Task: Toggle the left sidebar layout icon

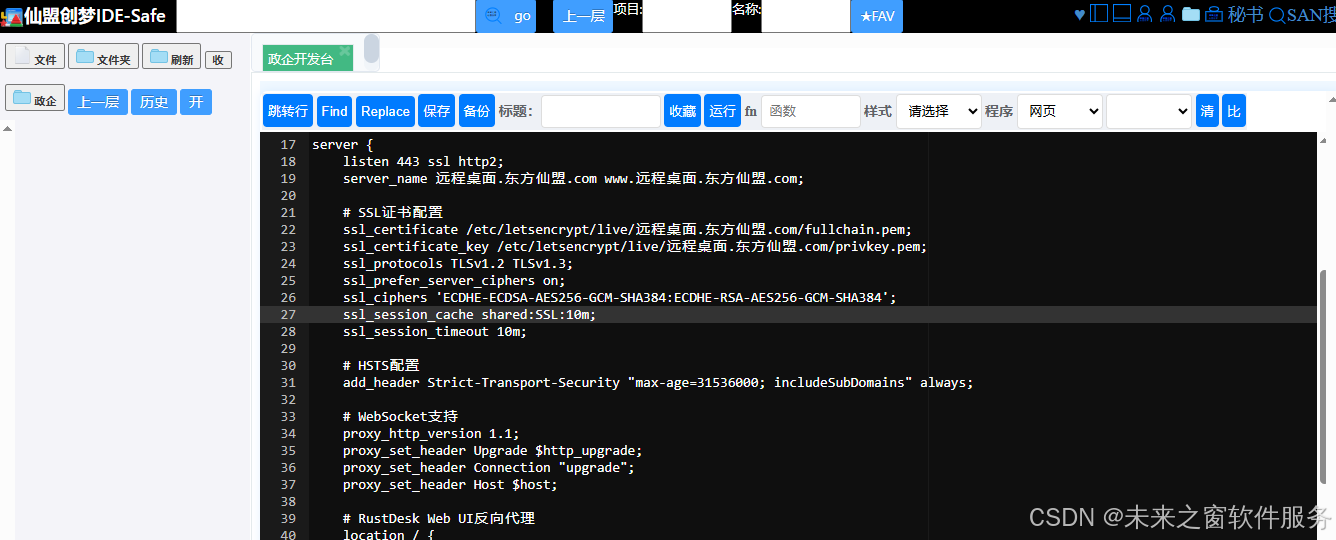Action: coord(1099,14)
